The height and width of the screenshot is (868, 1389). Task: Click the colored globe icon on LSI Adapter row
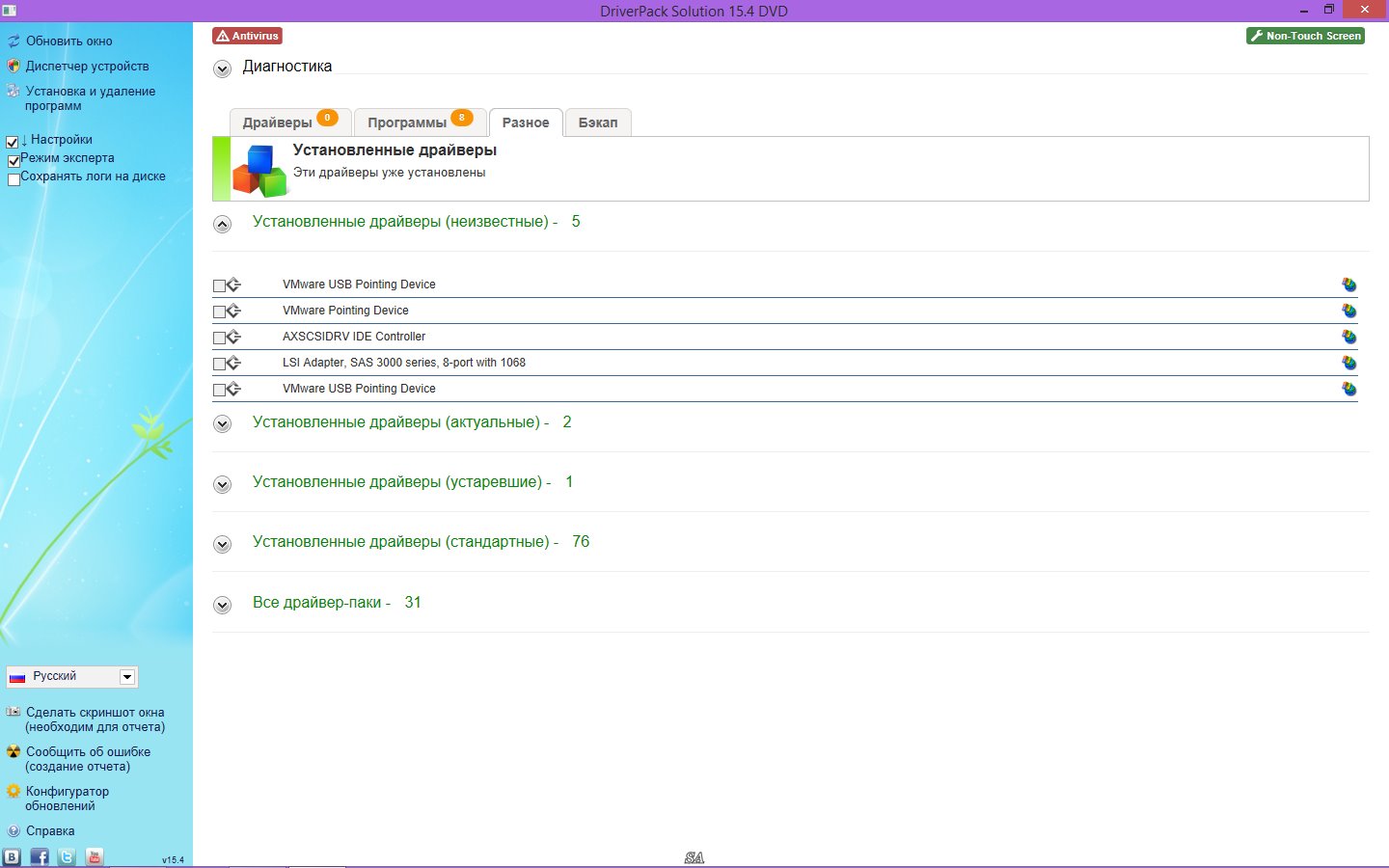(1349, 363)
